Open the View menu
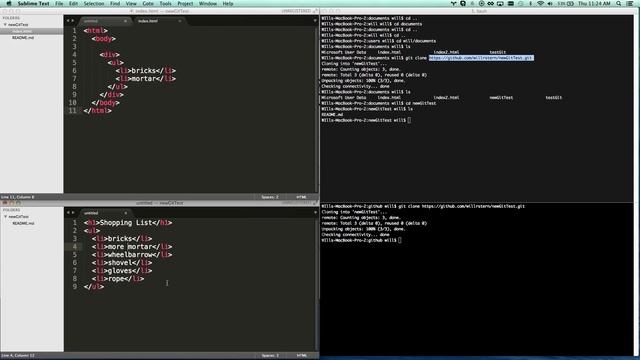The width and height of the screenshot is (640, 360). (x=131, y=3)
